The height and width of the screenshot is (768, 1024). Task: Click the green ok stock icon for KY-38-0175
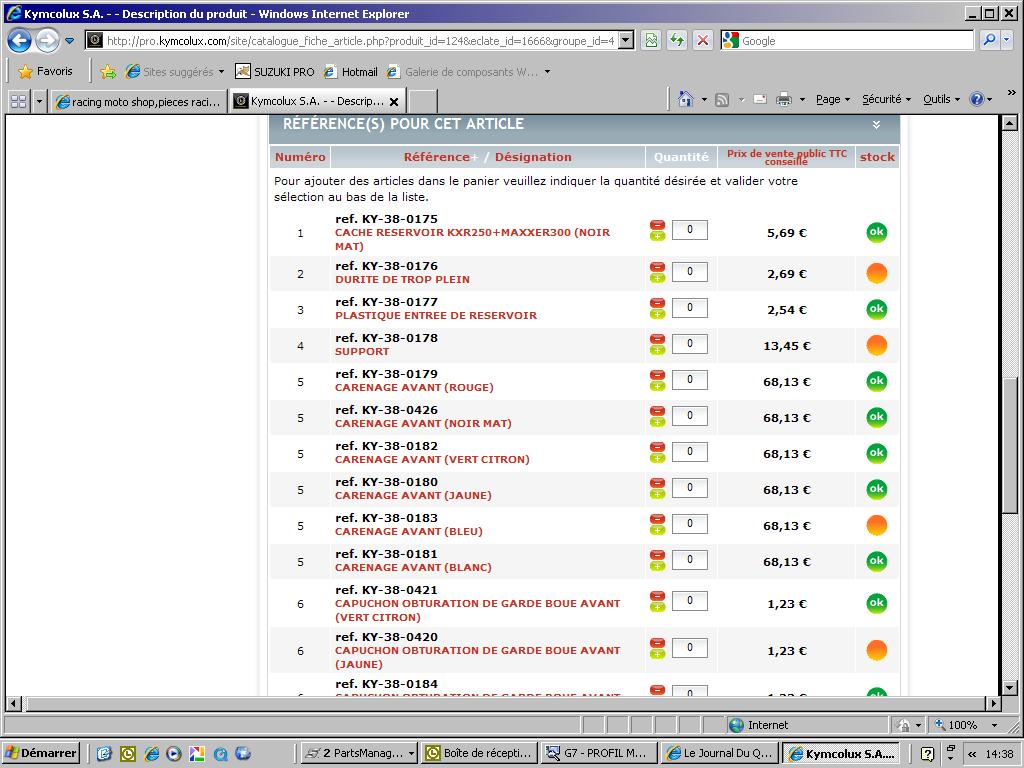876,233
